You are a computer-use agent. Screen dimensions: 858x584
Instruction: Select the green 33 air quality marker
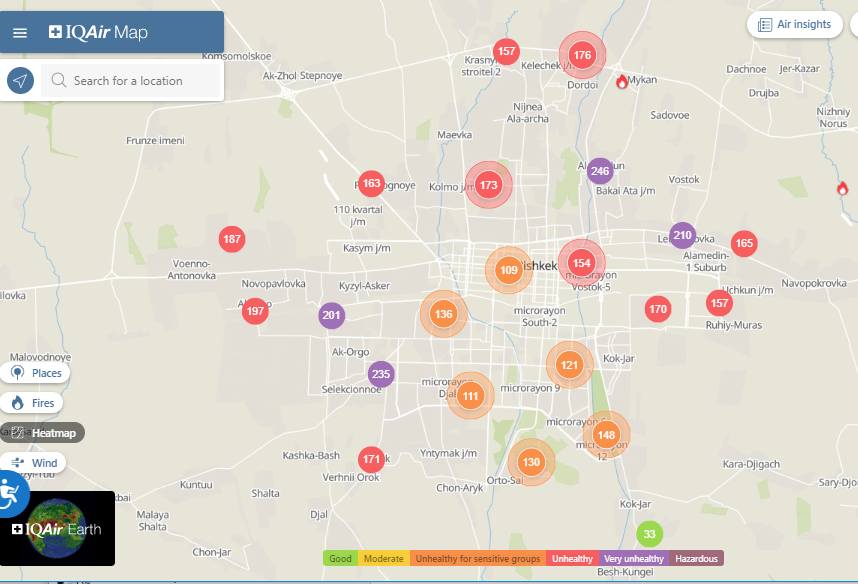[x=649, y=534]
